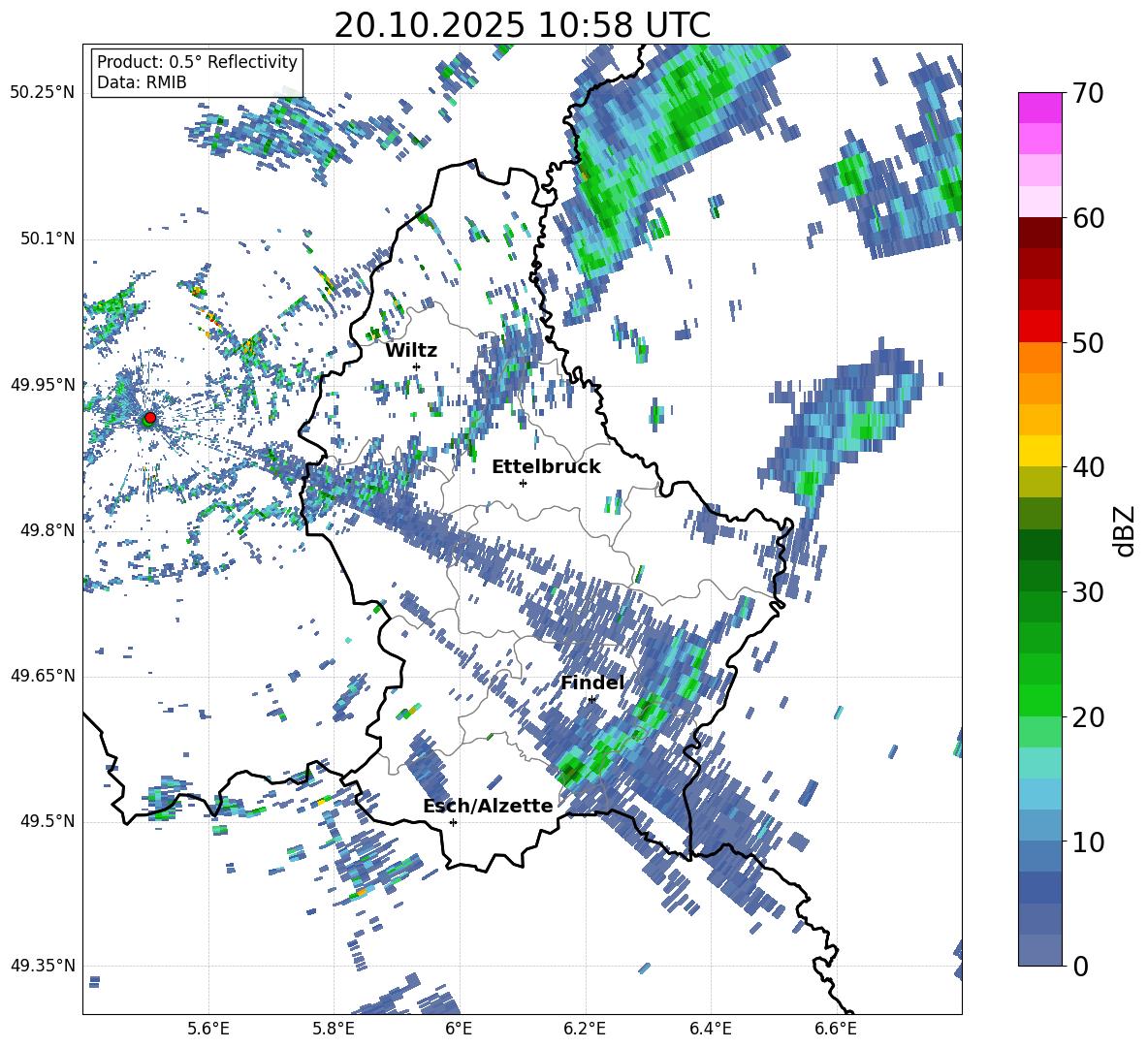Click the 49.65°N latitude tick label
1148x1048 pixels.
[x=43, y=675]
